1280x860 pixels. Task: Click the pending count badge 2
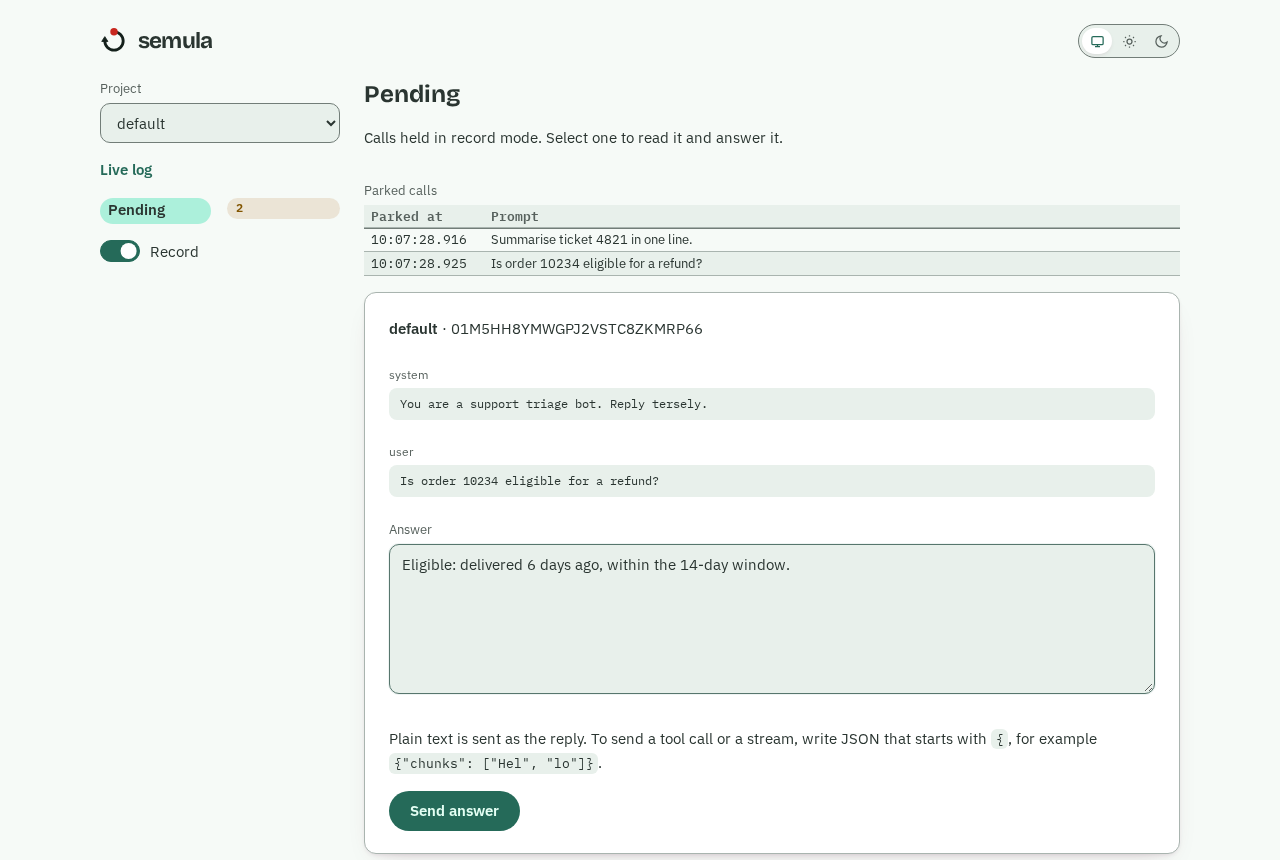point(283,208)
